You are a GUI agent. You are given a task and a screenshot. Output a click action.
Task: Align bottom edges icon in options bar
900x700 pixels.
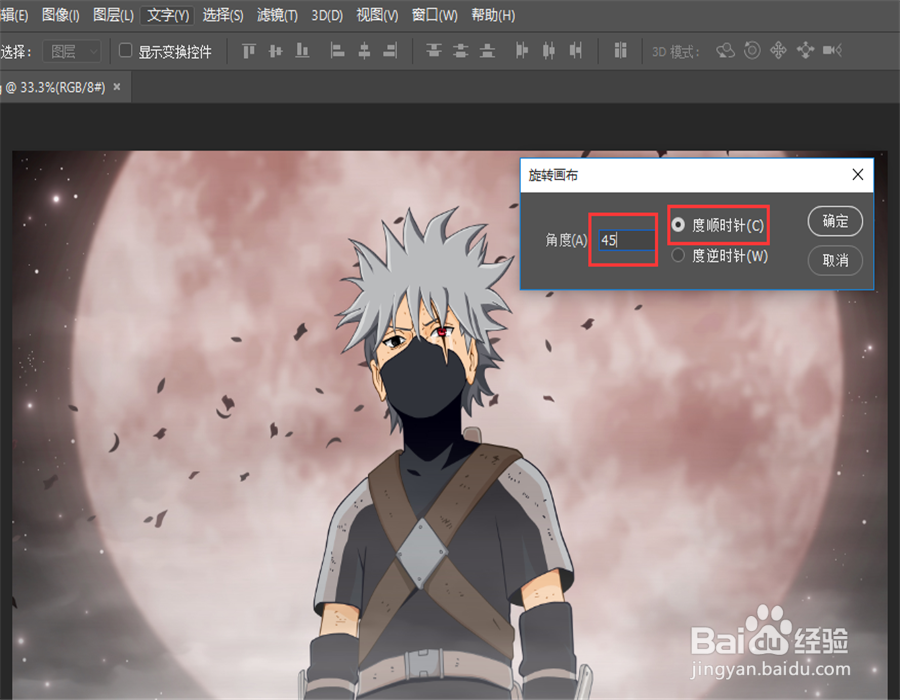pos(302,51)
